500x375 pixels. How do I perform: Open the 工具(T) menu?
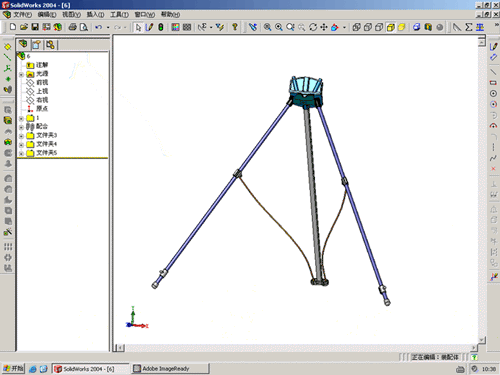point(119,14)
